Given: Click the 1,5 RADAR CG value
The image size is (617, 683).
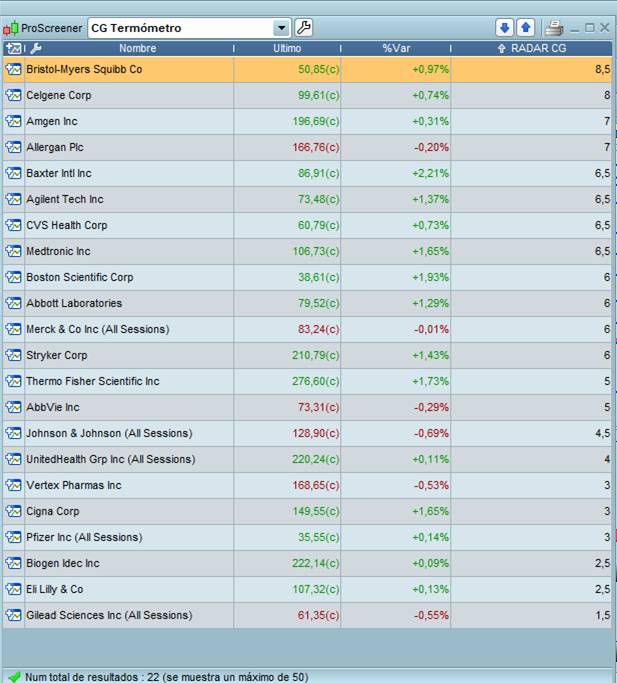Looking at the screenshot, I should pos(603,615).
